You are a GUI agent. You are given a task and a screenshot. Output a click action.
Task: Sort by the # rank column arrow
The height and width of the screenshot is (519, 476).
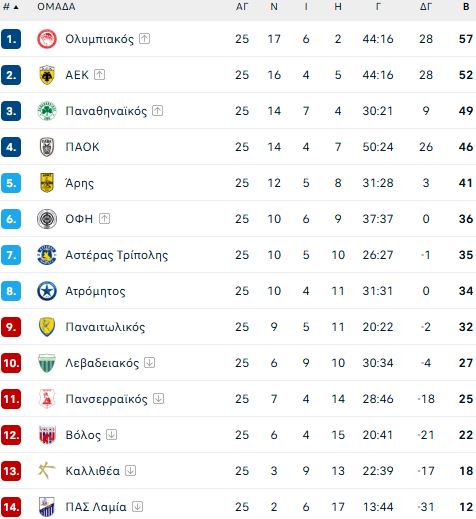[16, 7]
